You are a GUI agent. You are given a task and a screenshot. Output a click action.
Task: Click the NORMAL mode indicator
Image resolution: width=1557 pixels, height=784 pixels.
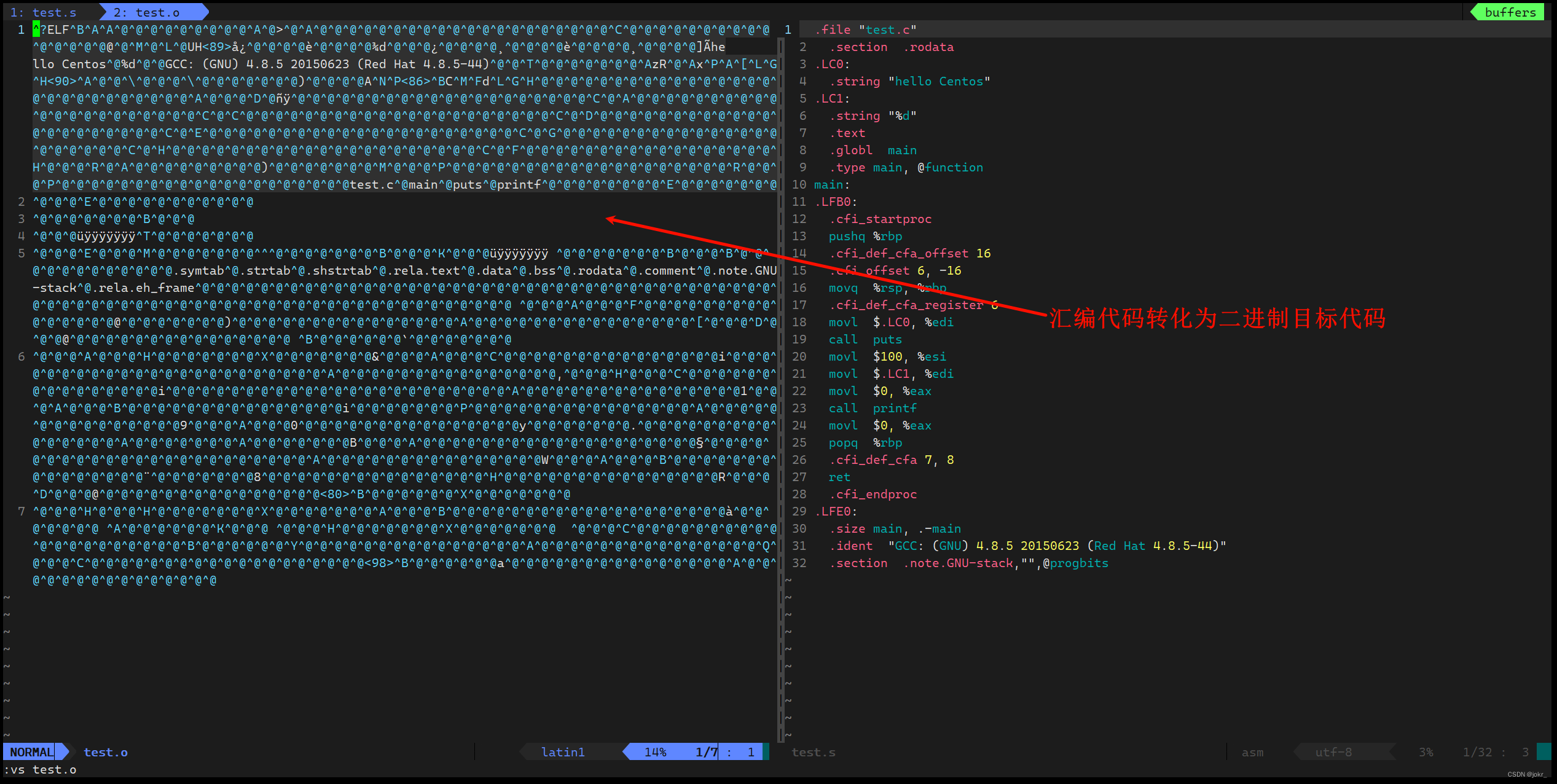point(31,752)
